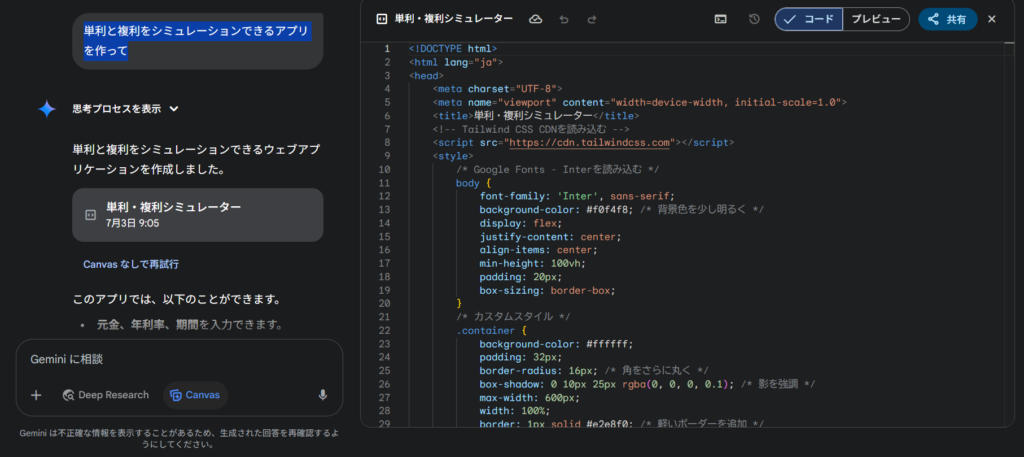Viewport: 1024px width, 457px height.
Task: Open the 単利・複利シミュレーター canvas card
Action: (198, 215)
